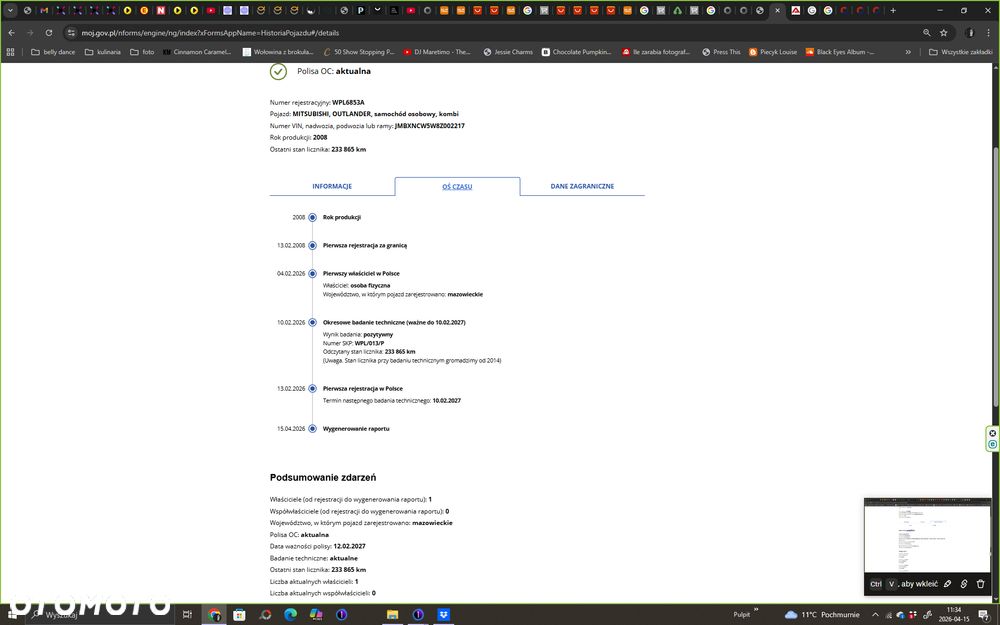
Task: Launch Microsoft Edge from the taskbar
Action: [x=290, y=614]
